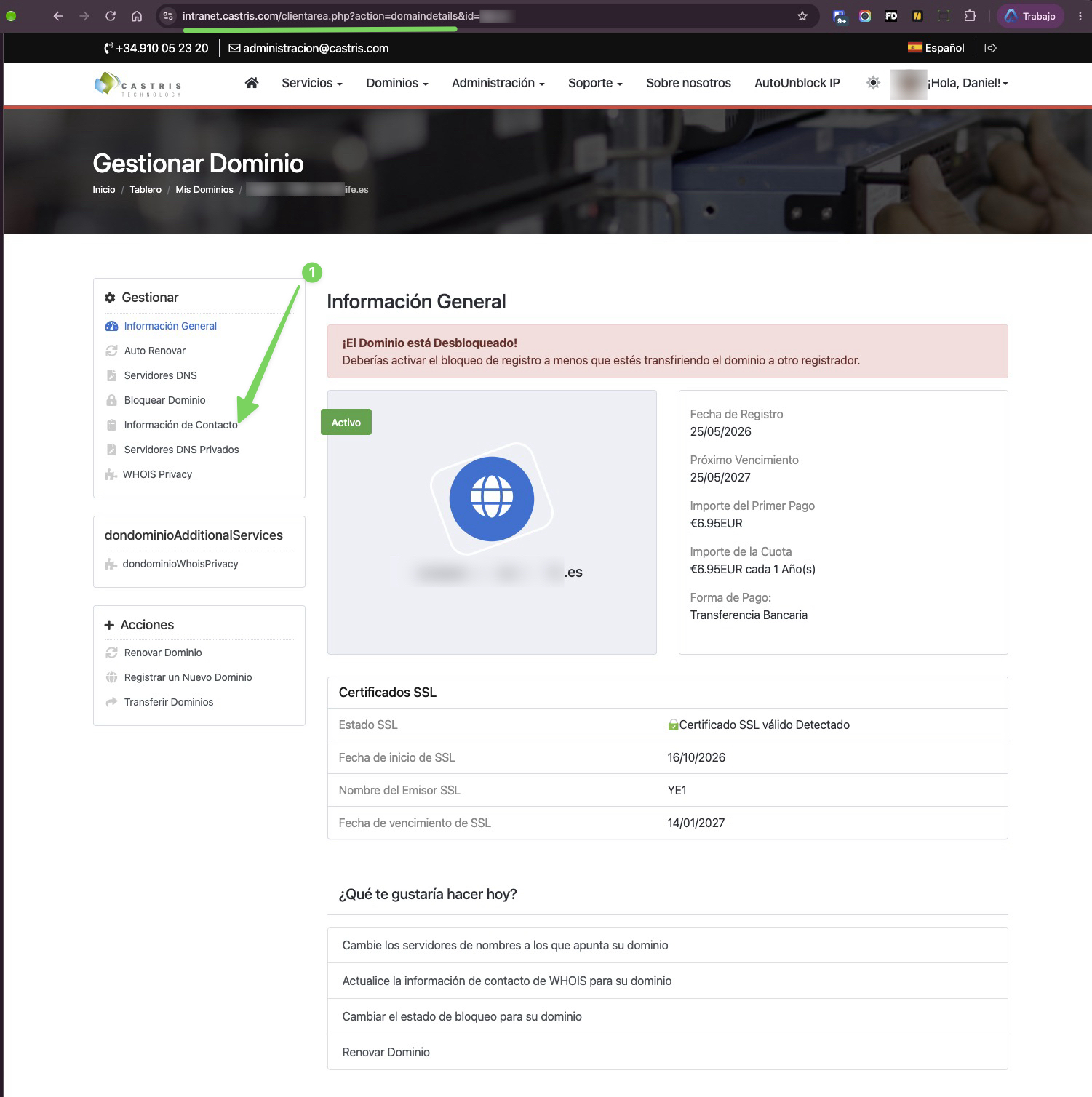Open WHOIS Privacy in the sidebar
Viewport: 1092px width, 1097px height.
(x=157, y=474)
